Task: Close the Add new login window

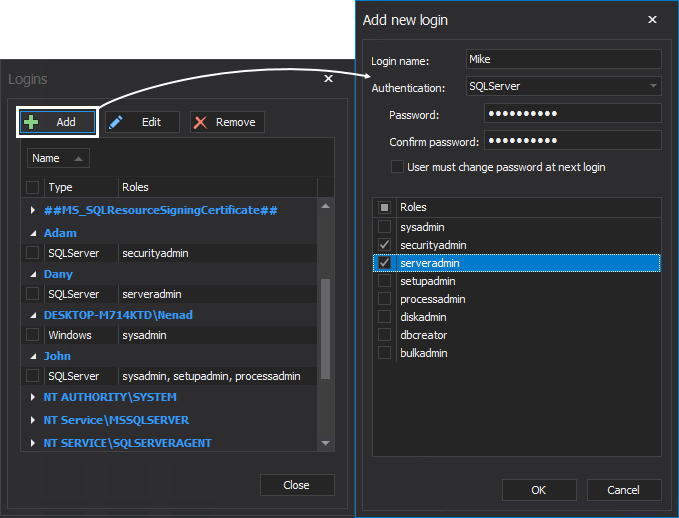Action: [x=652, y=19]
